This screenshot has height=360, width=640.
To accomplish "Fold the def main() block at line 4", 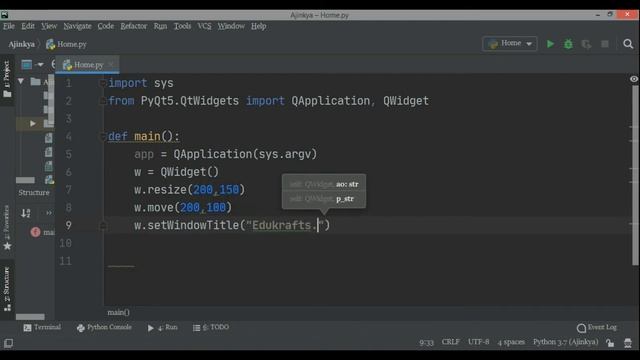I will tap(102, 136).
